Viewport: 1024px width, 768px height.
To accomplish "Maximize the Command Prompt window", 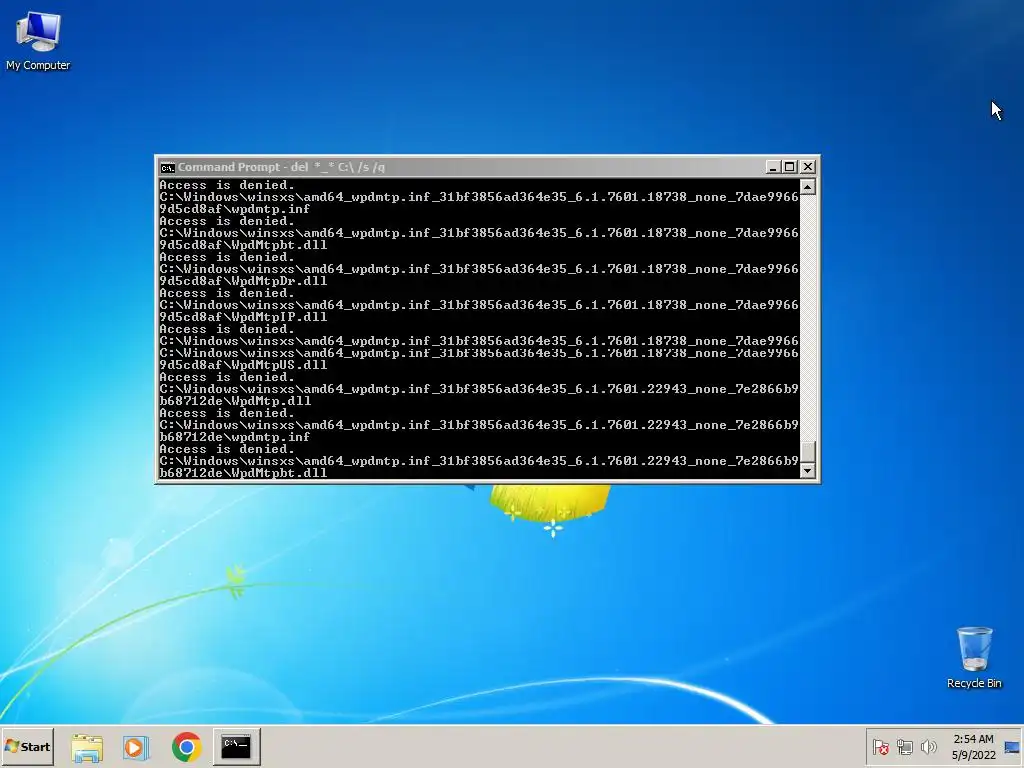I will pyautogui.click(x=790, y=167).
